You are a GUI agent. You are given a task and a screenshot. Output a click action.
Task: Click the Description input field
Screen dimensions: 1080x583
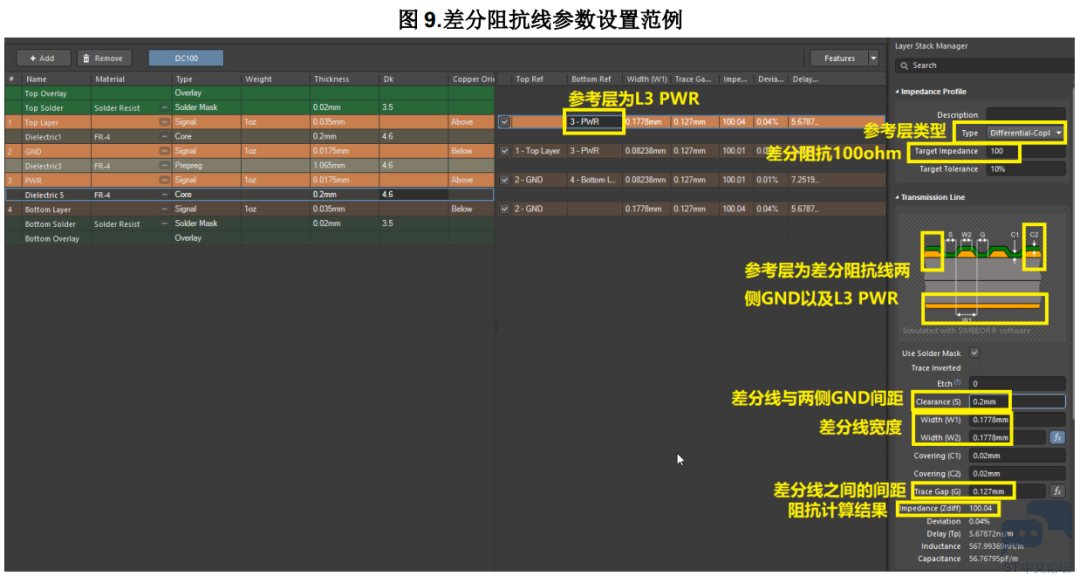[x=1026, y=114]
